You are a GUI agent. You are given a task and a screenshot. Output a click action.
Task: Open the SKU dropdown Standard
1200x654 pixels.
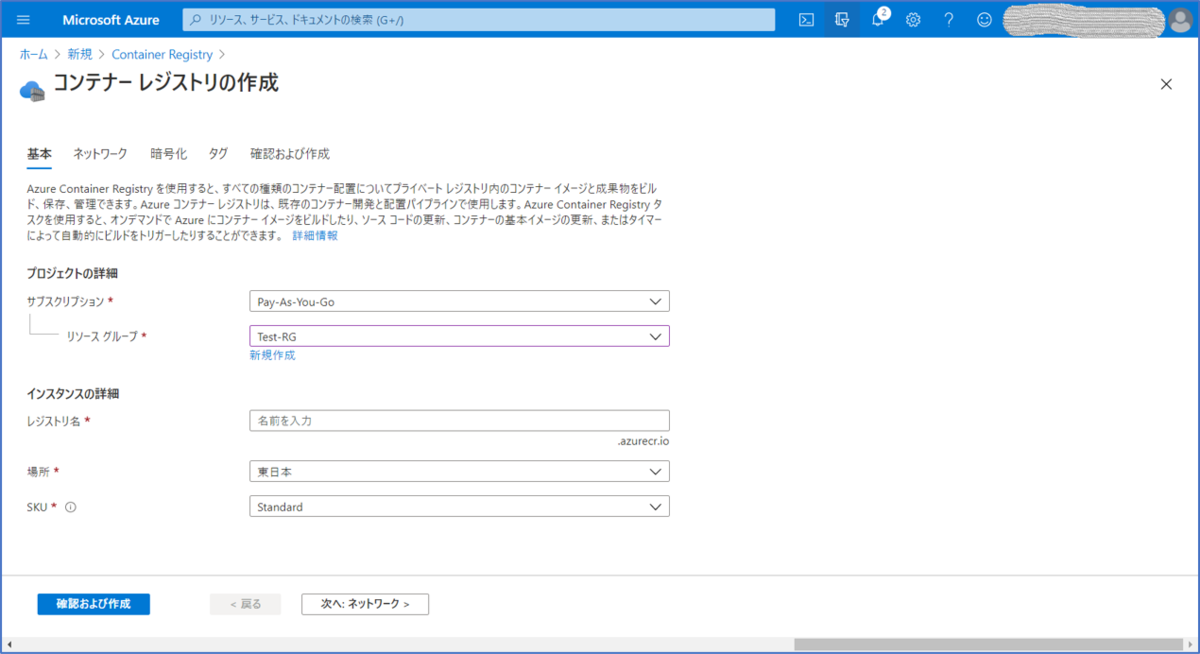[x=459, y=507]
